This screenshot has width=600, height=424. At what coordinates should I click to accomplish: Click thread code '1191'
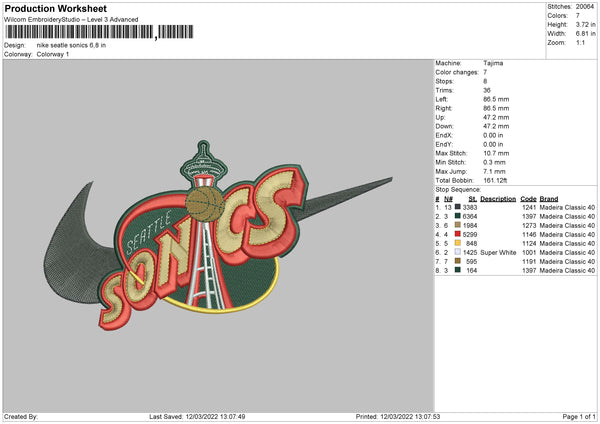coord(529,261)
